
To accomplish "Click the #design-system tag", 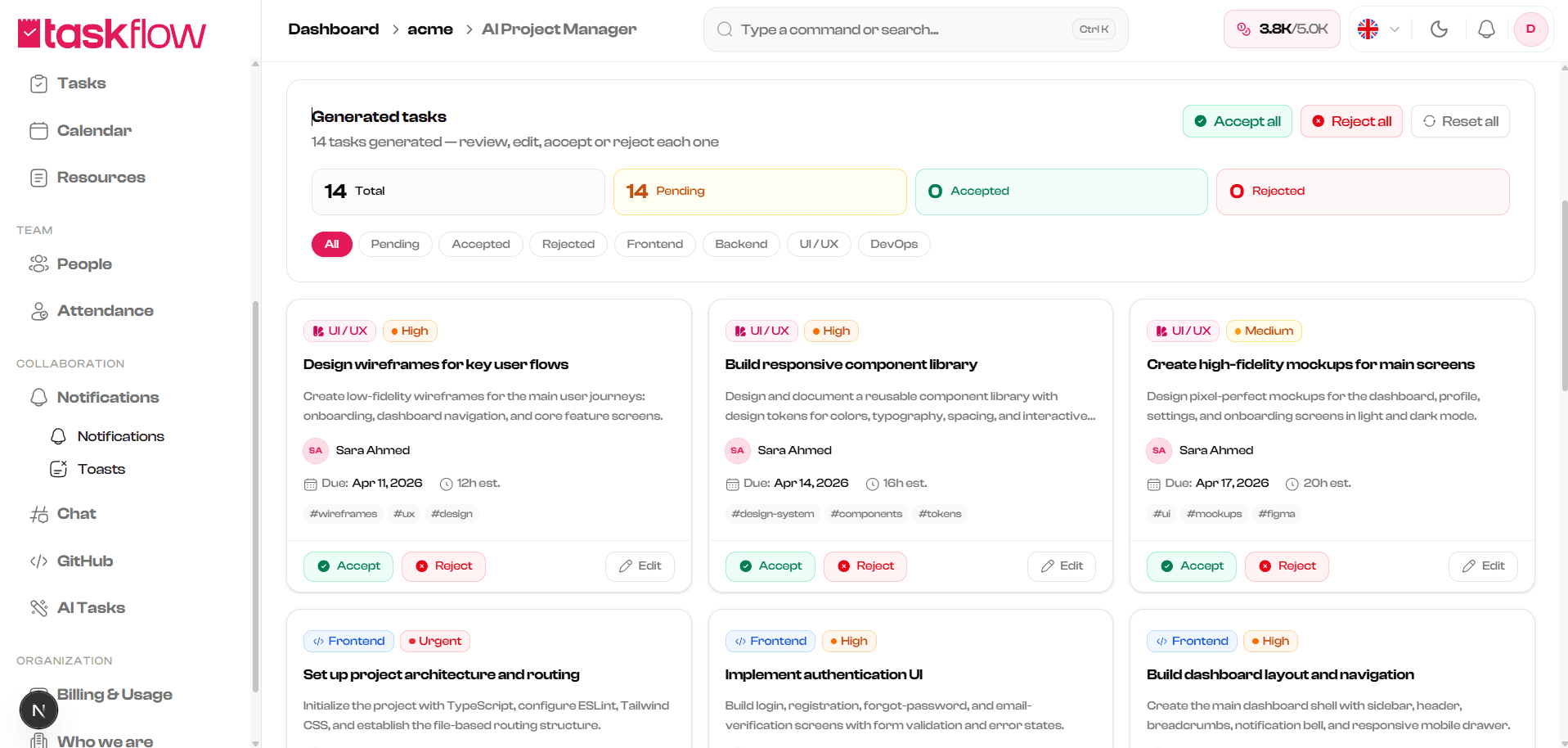I will pos(773,514).
